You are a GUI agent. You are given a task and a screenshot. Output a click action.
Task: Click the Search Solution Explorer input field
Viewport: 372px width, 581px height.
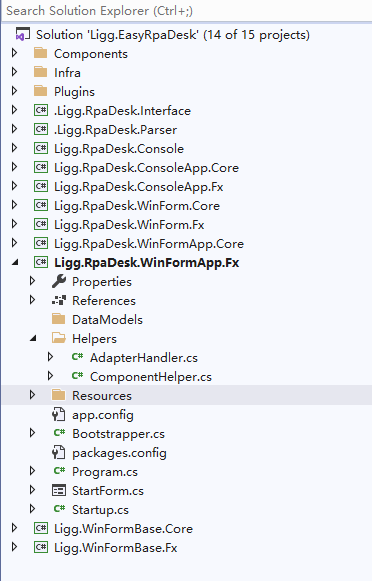point(186,11)
